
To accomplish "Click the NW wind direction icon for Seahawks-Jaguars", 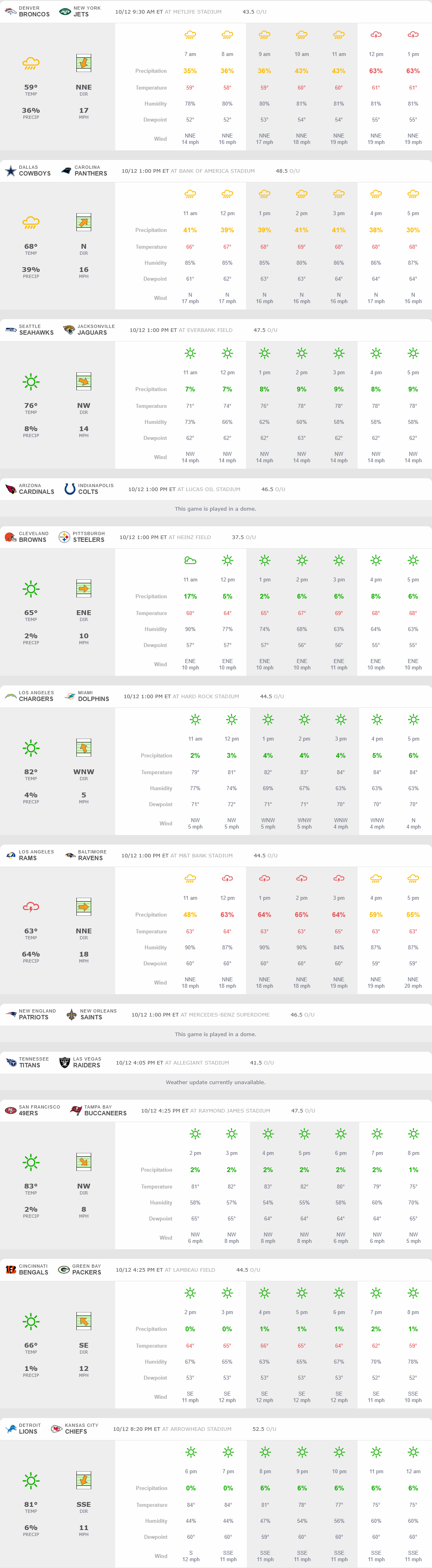I will point(83,382).
